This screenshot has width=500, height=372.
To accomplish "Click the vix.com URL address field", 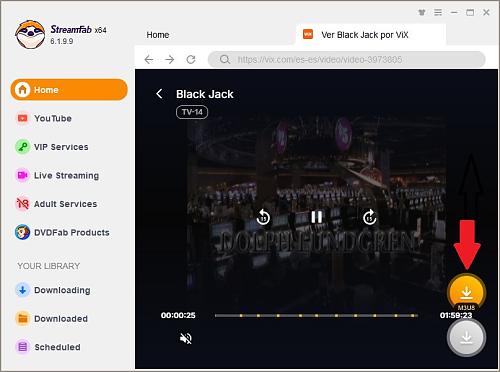I will point(347,60).
